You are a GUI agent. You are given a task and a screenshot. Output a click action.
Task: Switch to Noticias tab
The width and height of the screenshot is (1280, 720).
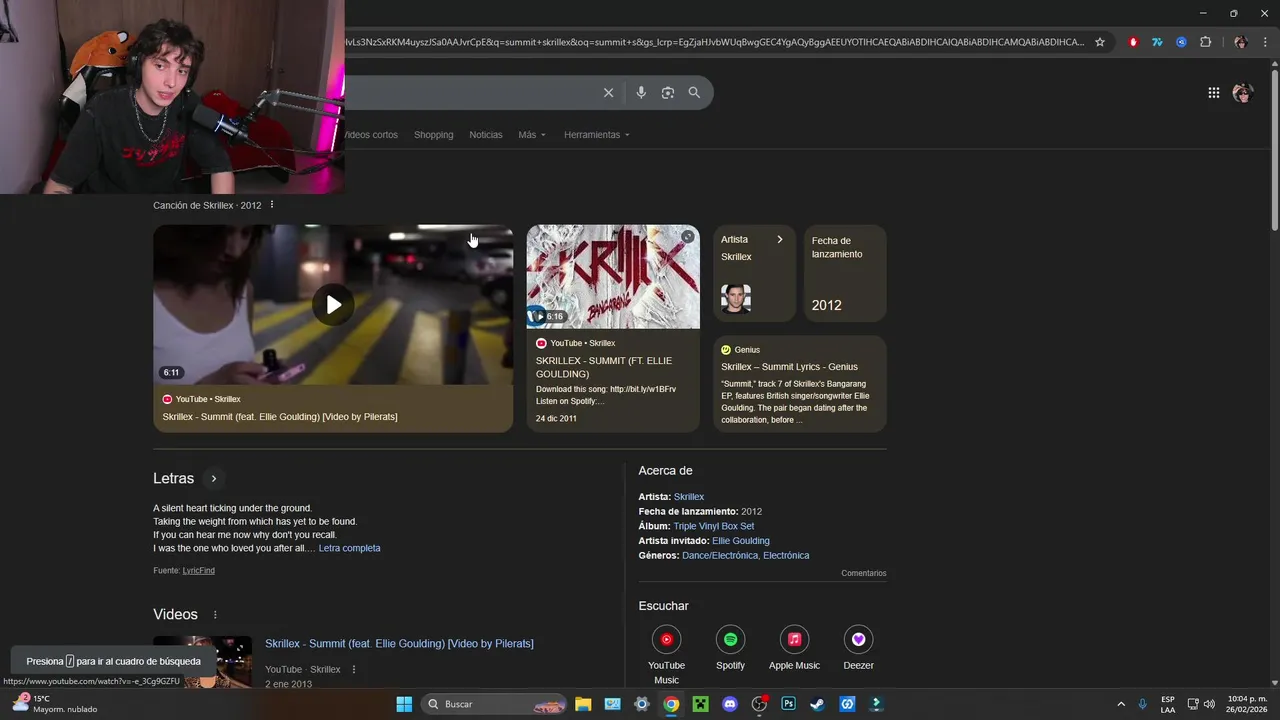tap(486, 135)
